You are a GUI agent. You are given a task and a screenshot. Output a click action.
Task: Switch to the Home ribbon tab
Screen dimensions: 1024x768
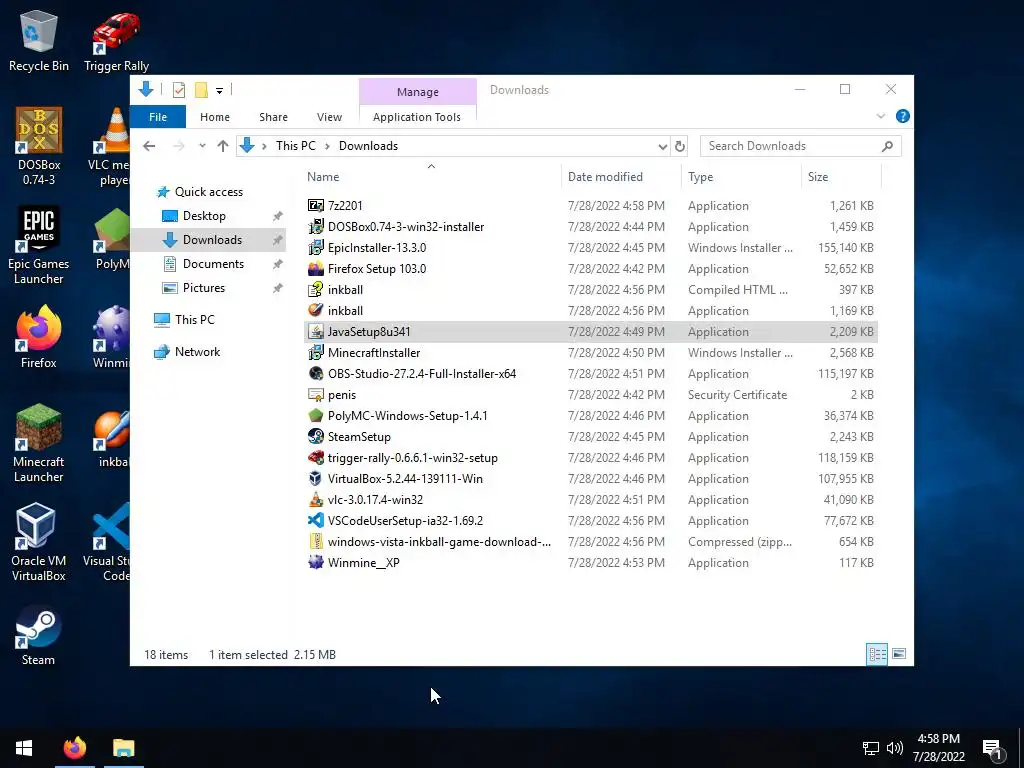pyautogui.click(x=215, y=117)
